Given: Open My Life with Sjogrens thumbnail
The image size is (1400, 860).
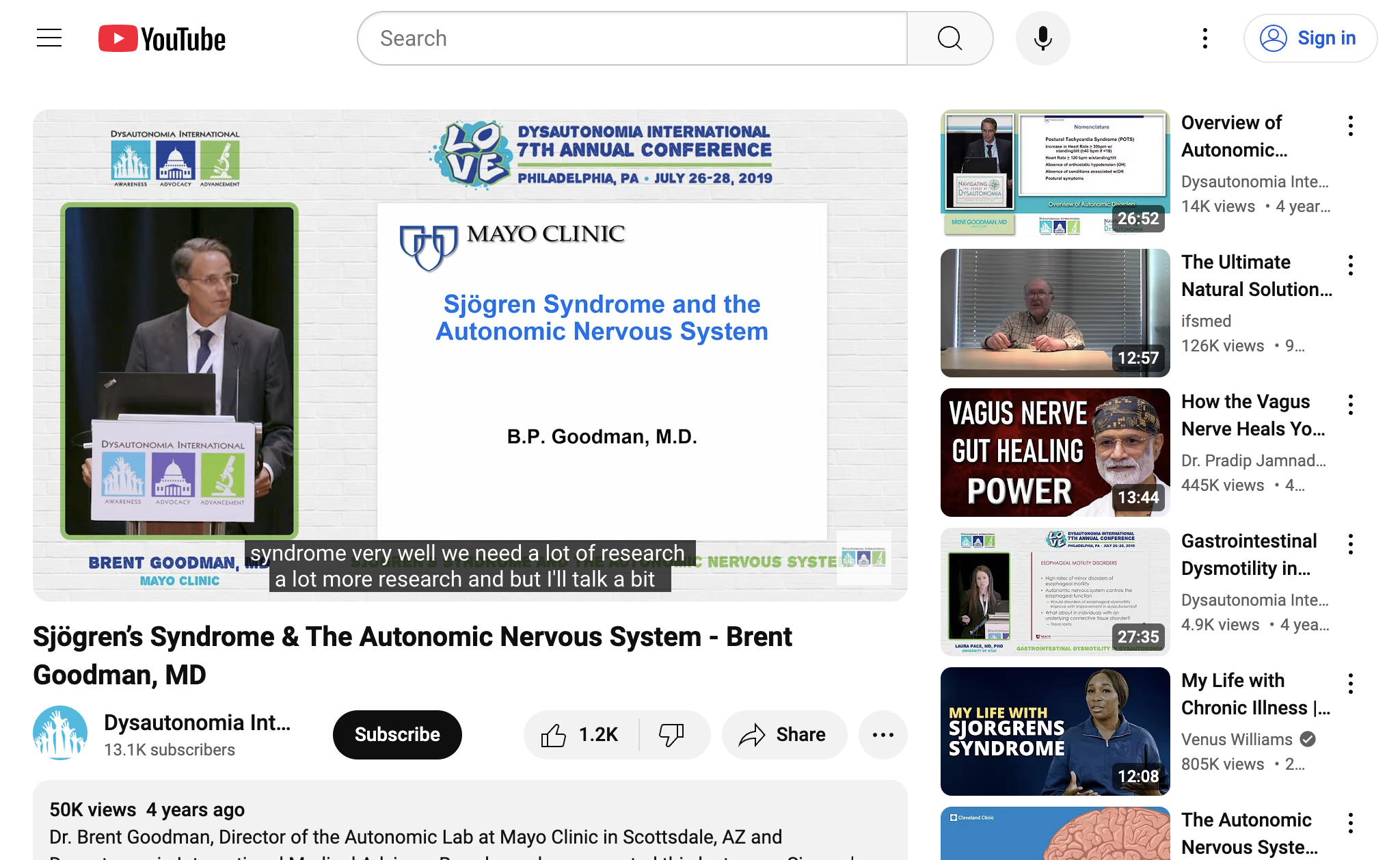Looking at the screenshot, I should 1055,731.
